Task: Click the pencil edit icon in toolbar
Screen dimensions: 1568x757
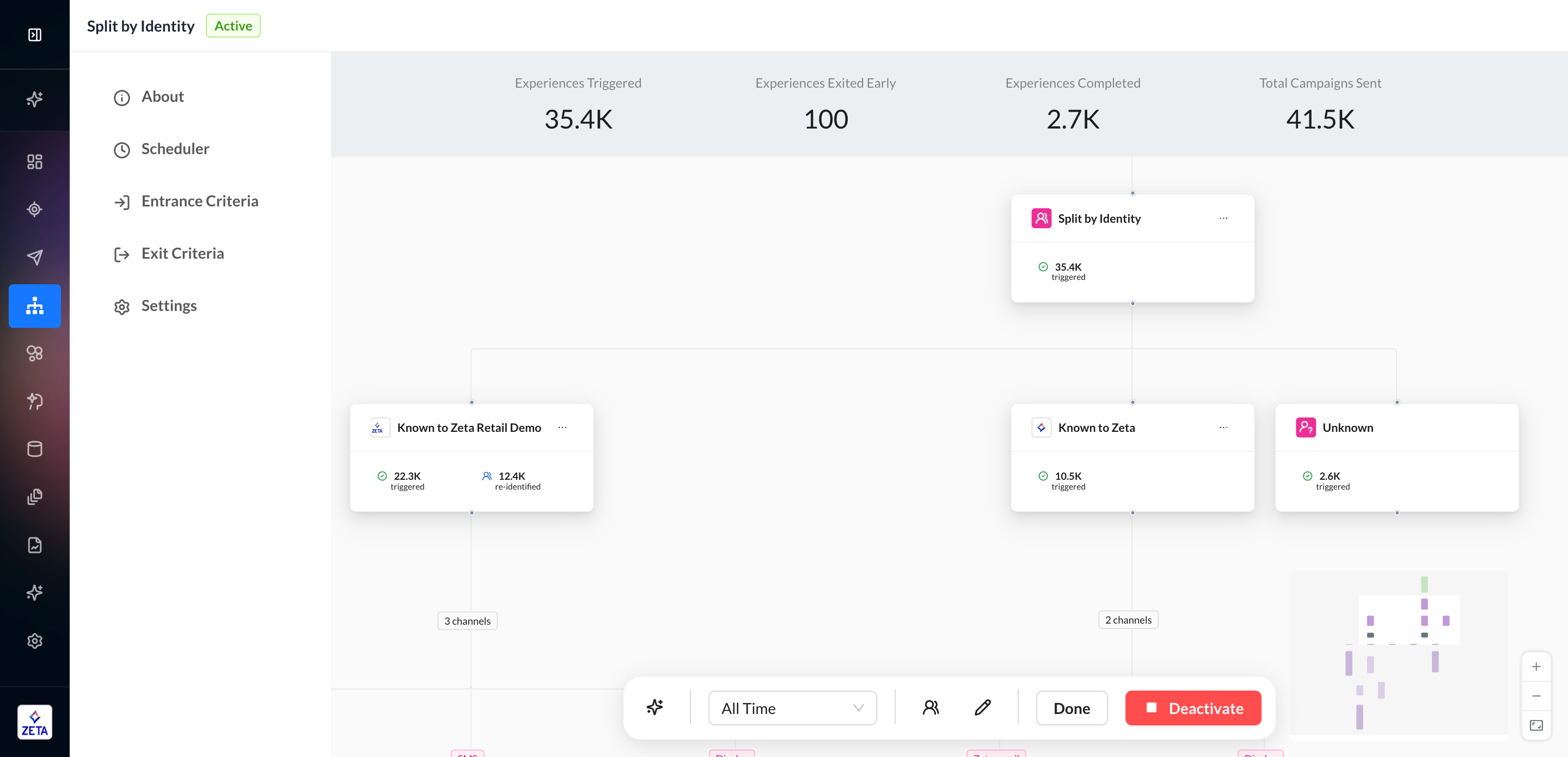Action: tap(982, 707)
